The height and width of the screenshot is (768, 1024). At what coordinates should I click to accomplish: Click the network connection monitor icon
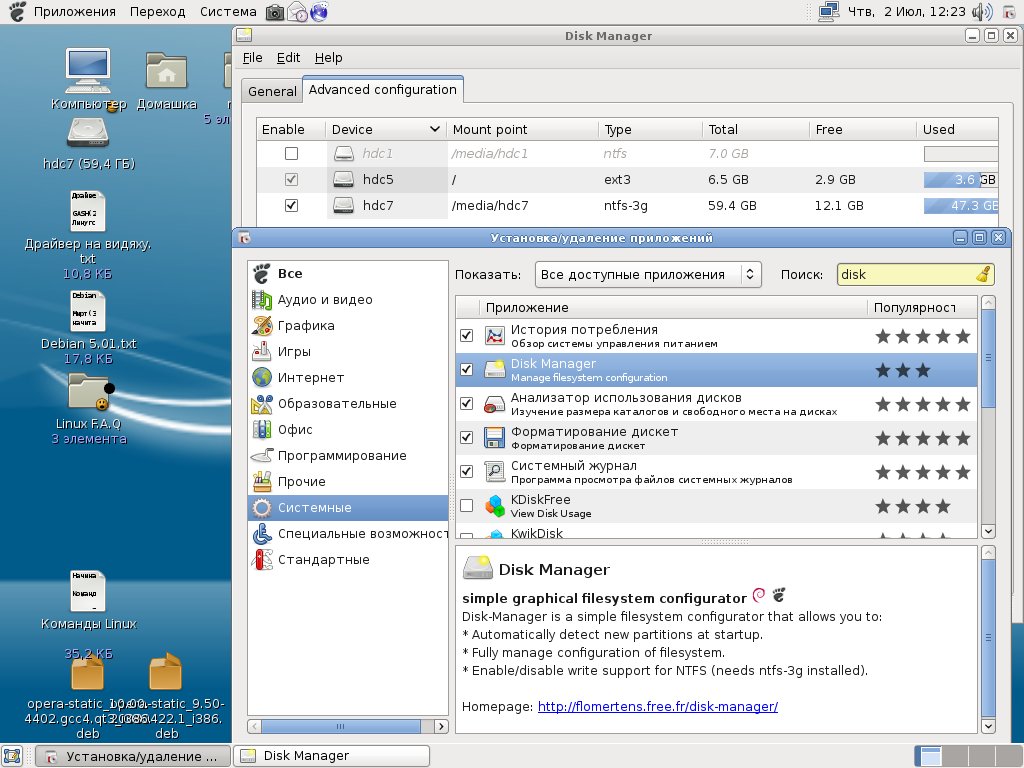click(x=829, y=12)
